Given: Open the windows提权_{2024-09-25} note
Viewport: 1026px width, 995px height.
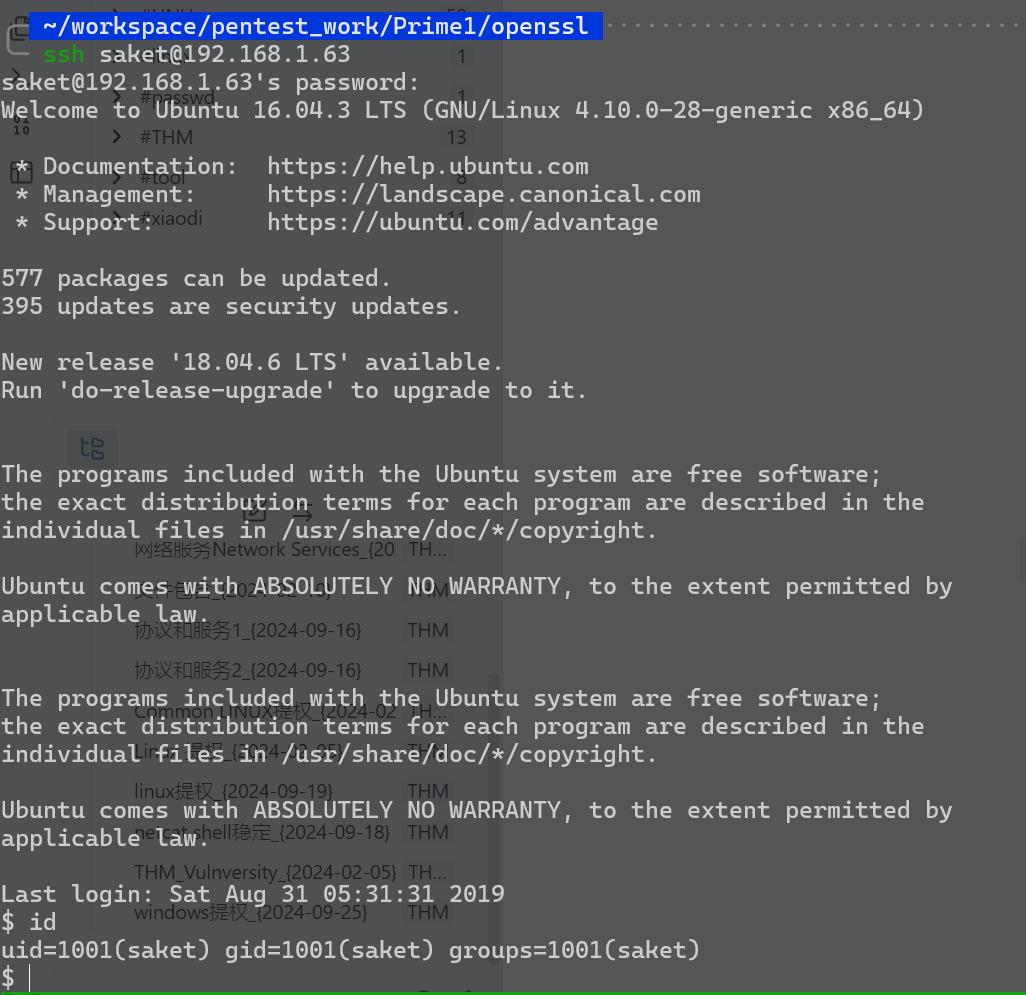Looking at the screenshot, I should [x=251, y=913].
